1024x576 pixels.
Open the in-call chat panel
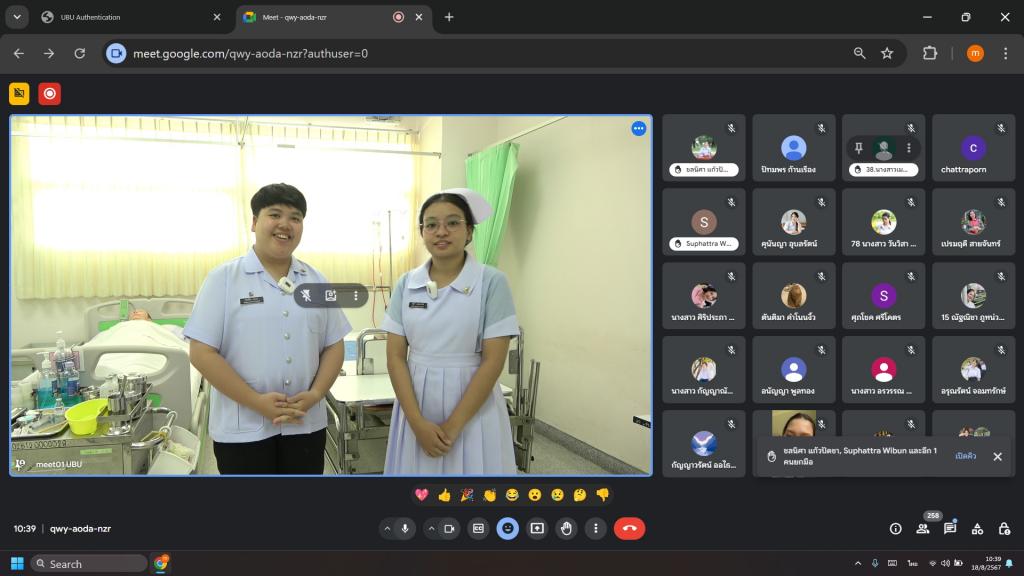[950, 528]
